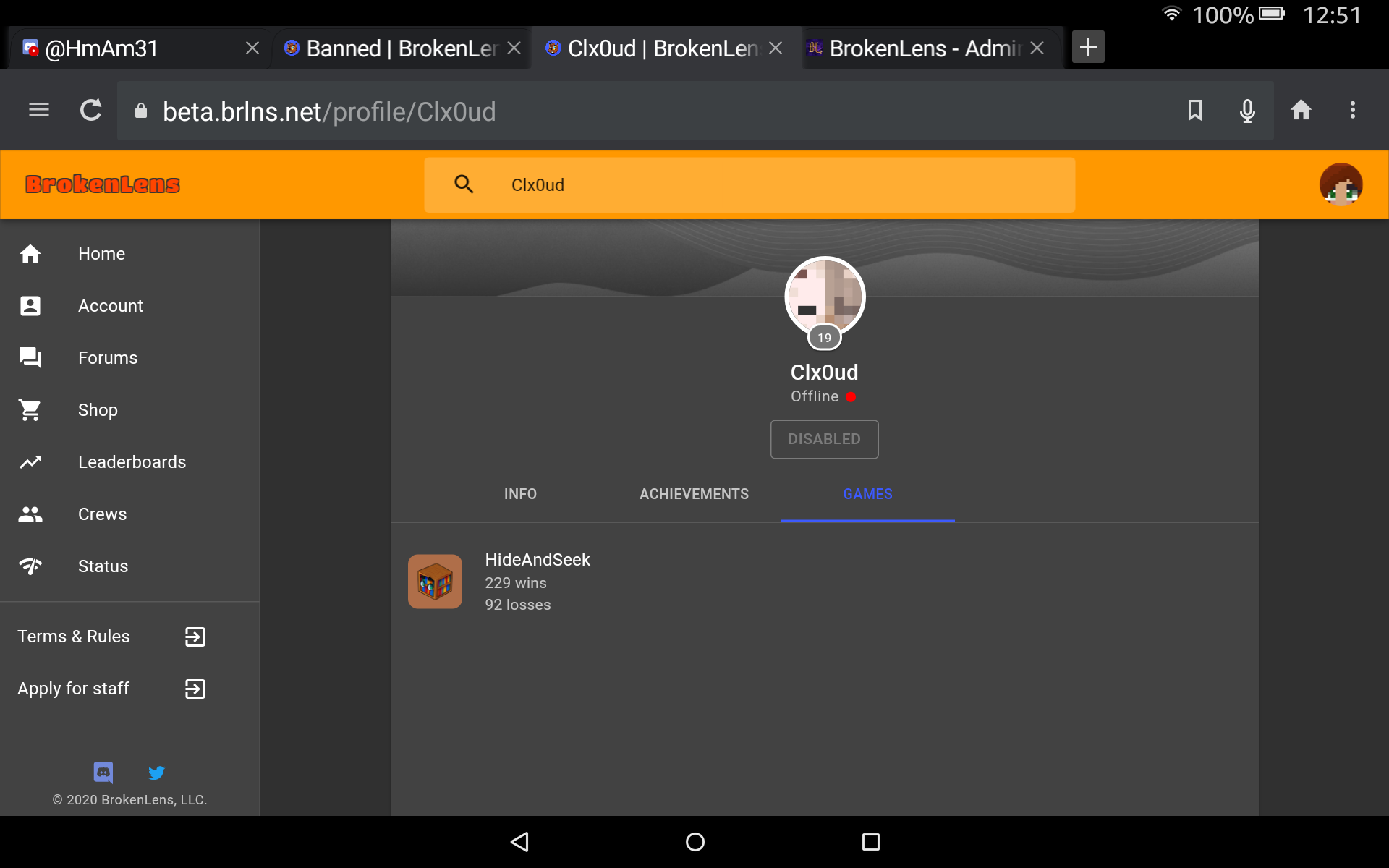Open the browser hamburger menu
1389x868 pixels.
click(39, 110)
